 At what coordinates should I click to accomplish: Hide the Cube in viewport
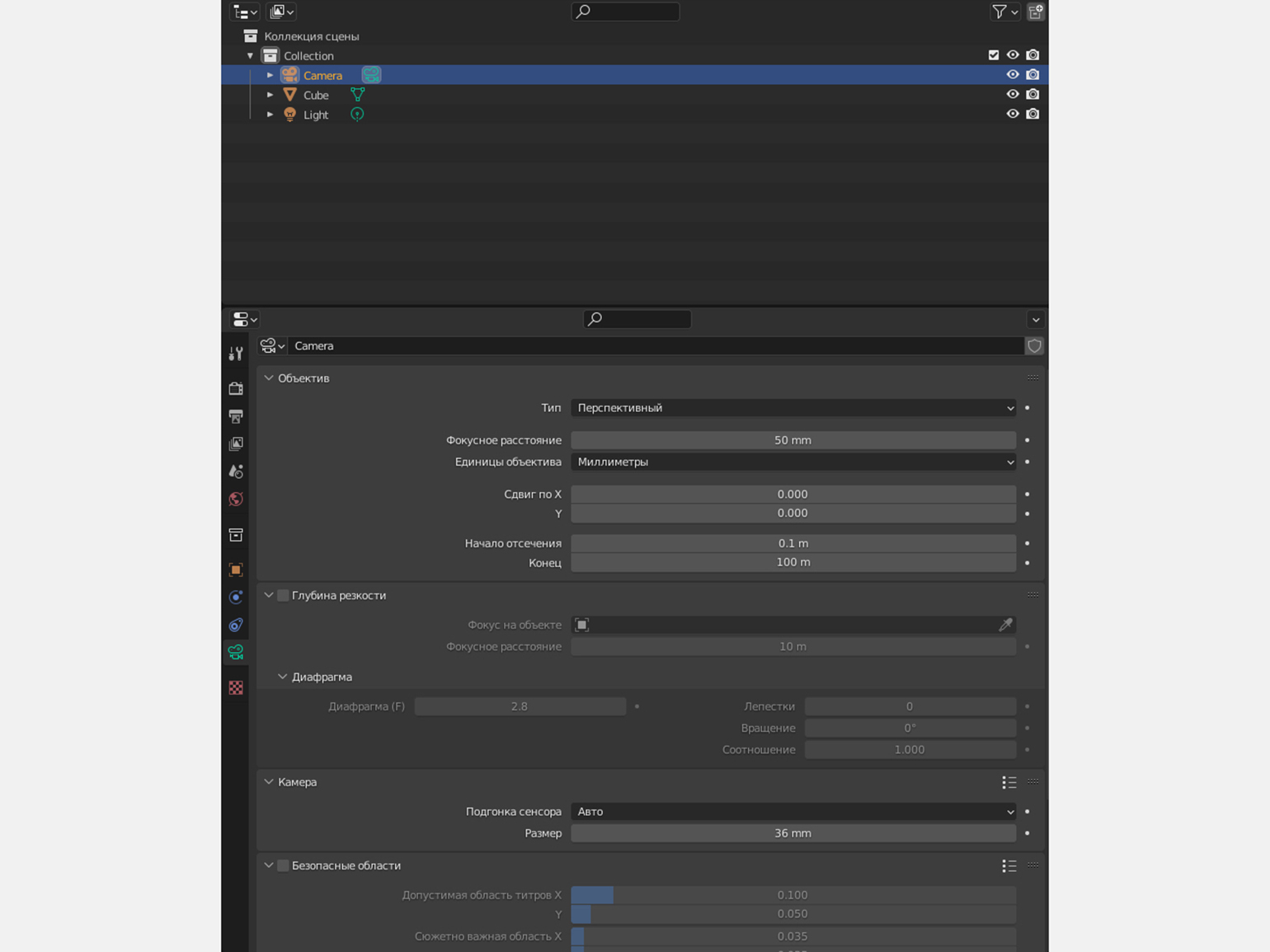coord(1012,95)
